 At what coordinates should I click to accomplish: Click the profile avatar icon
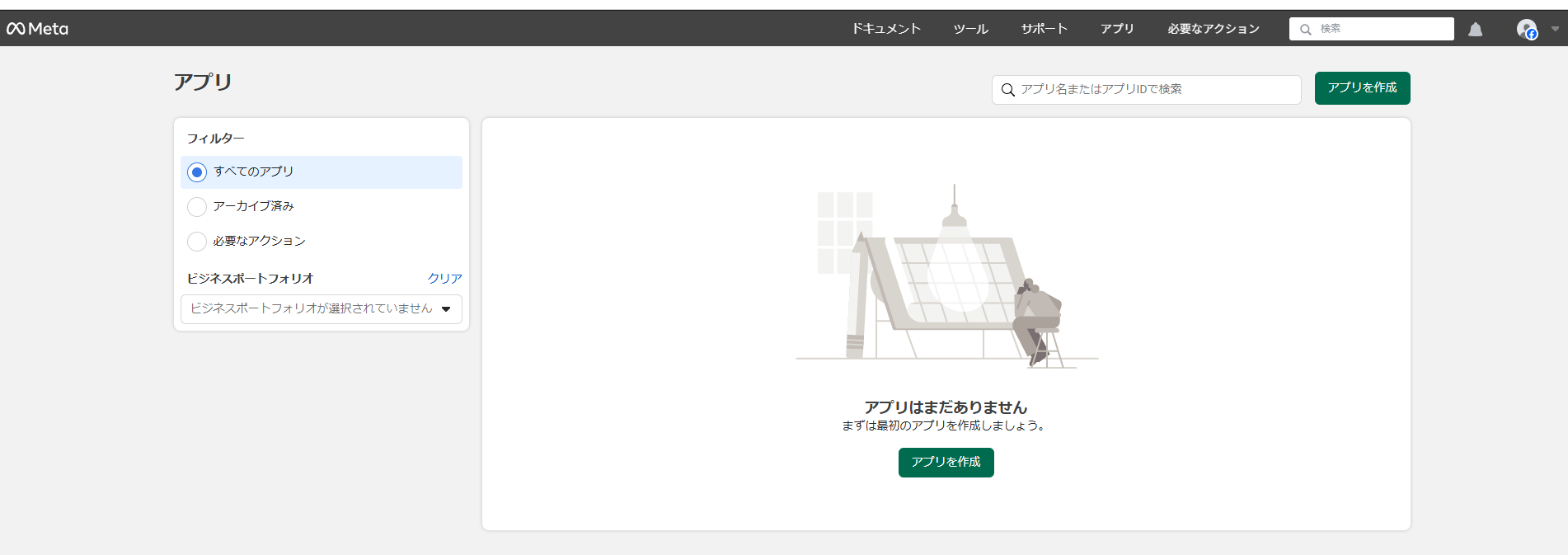tap(1526, 30)
